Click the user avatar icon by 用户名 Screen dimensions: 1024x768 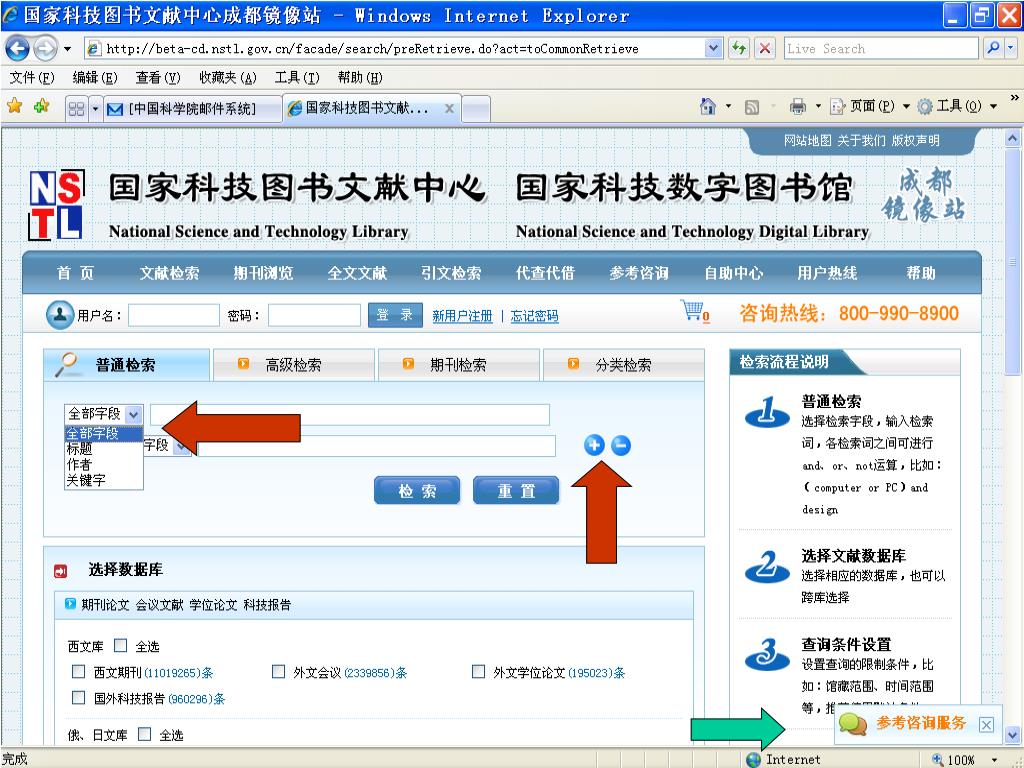tap(60, 315)
